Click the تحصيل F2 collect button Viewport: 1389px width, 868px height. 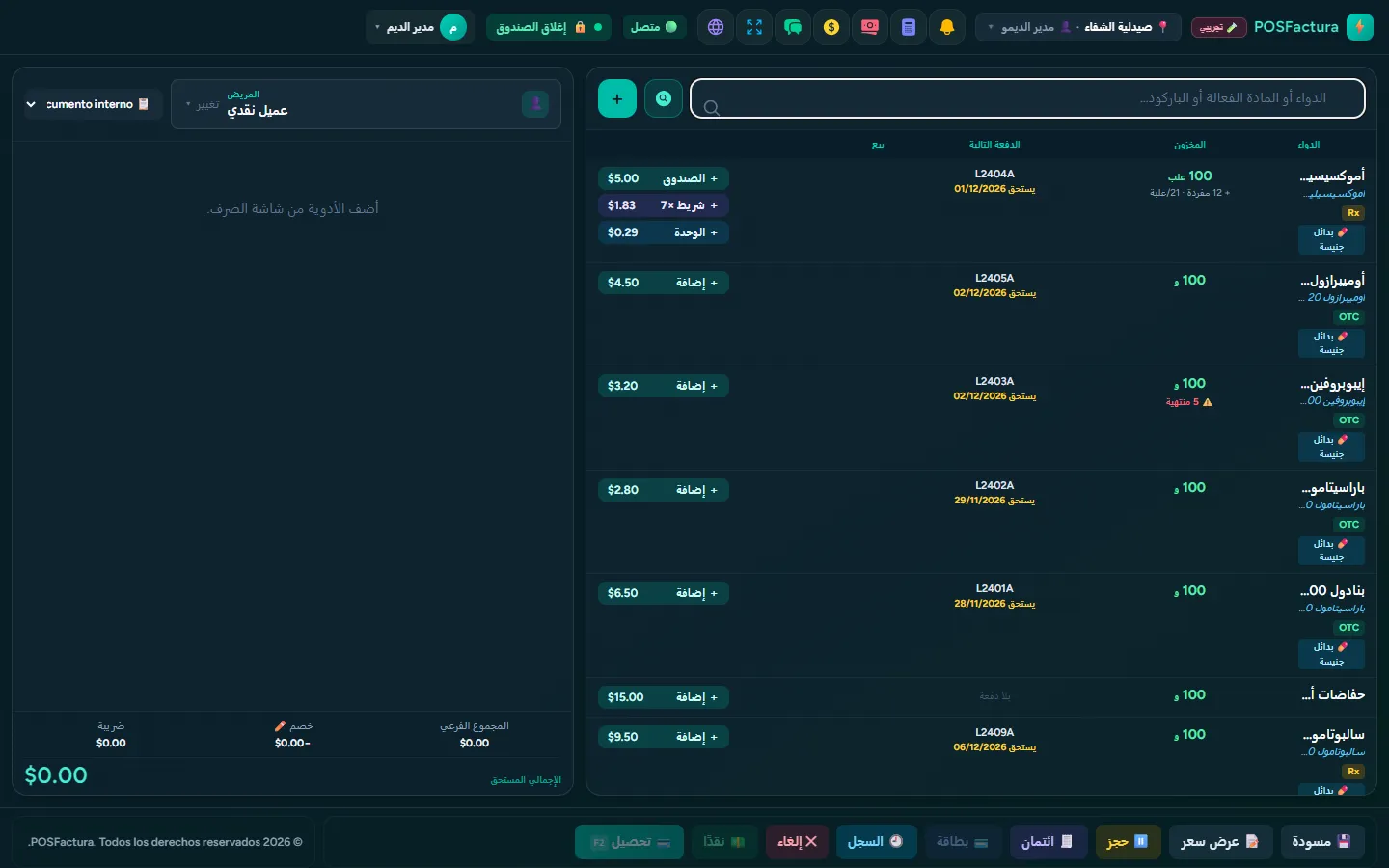pyautogui.click(x=630, y=842)
